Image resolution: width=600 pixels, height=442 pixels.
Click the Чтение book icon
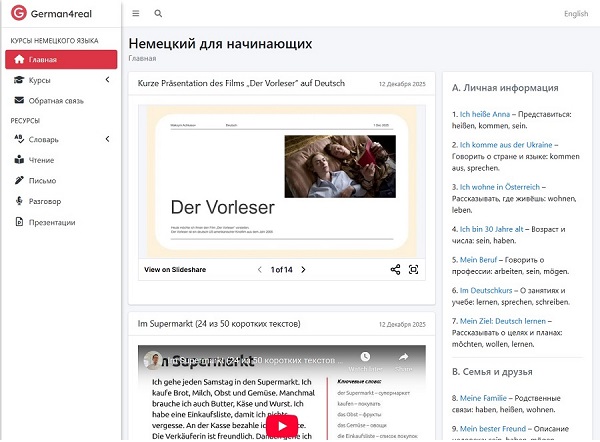(x=19, y=160)
